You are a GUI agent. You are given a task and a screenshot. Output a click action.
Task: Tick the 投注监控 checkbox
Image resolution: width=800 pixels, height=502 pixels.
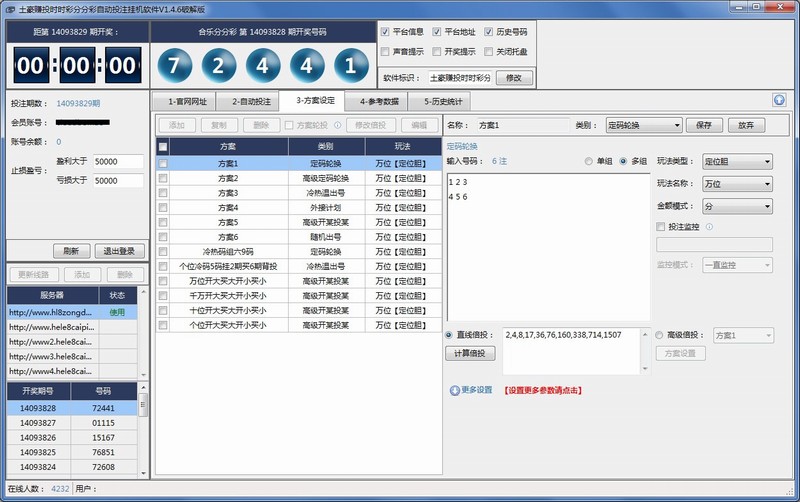(x=661, y=227)
